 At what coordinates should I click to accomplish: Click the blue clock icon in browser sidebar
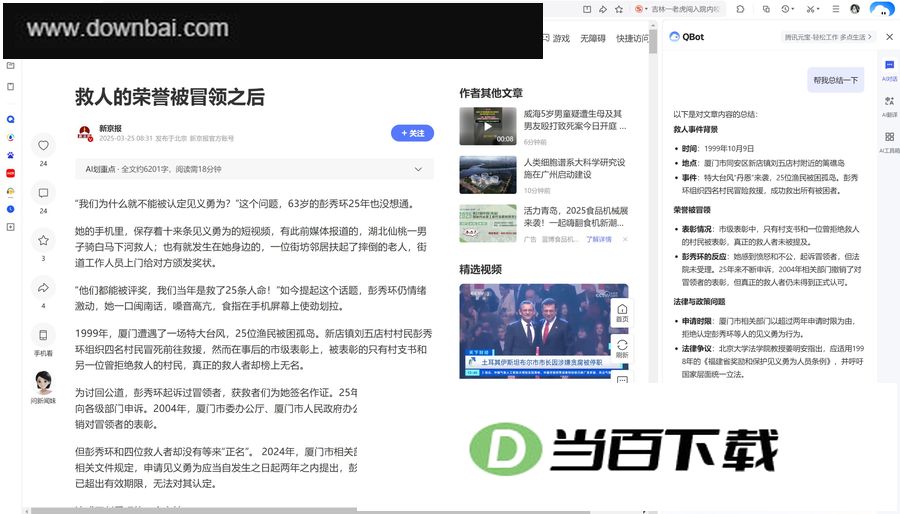10,209
